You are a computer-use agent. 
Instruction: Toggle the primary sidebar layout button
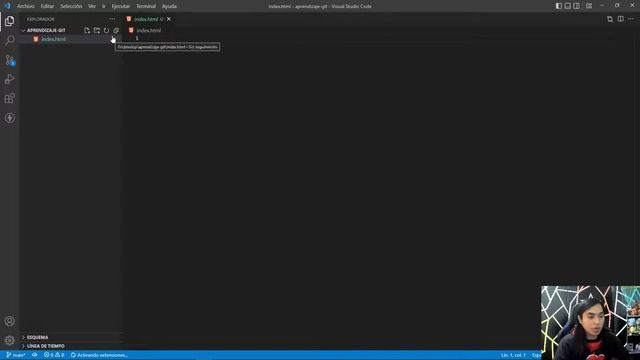559,6
